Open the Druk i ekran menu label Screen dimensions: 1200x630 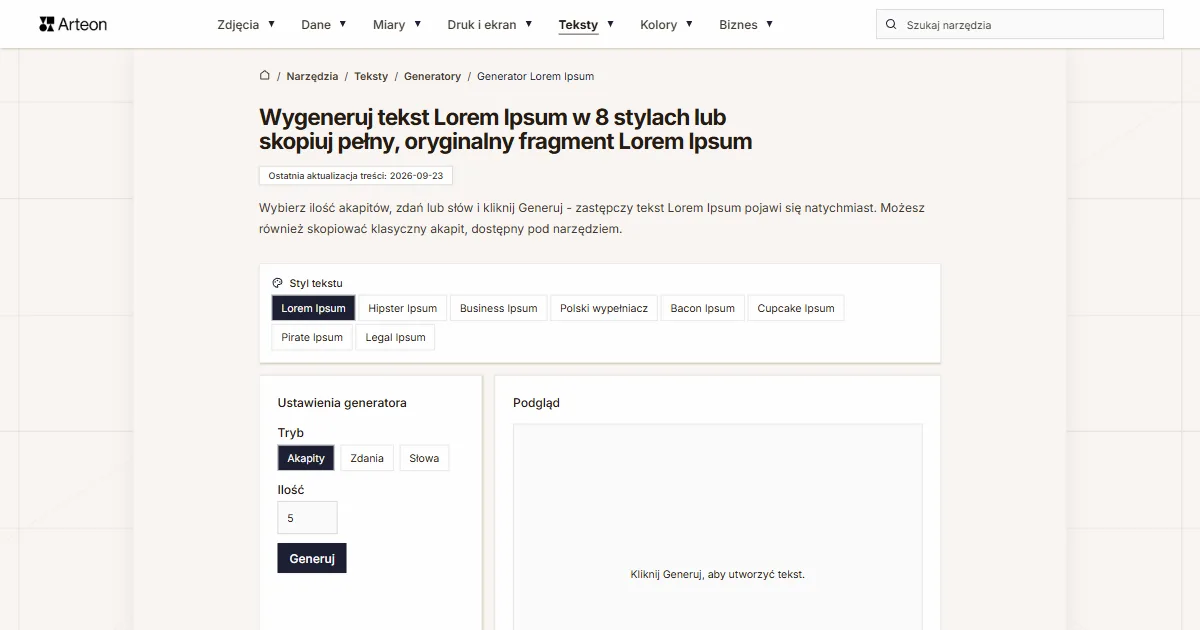coord(482,25)
